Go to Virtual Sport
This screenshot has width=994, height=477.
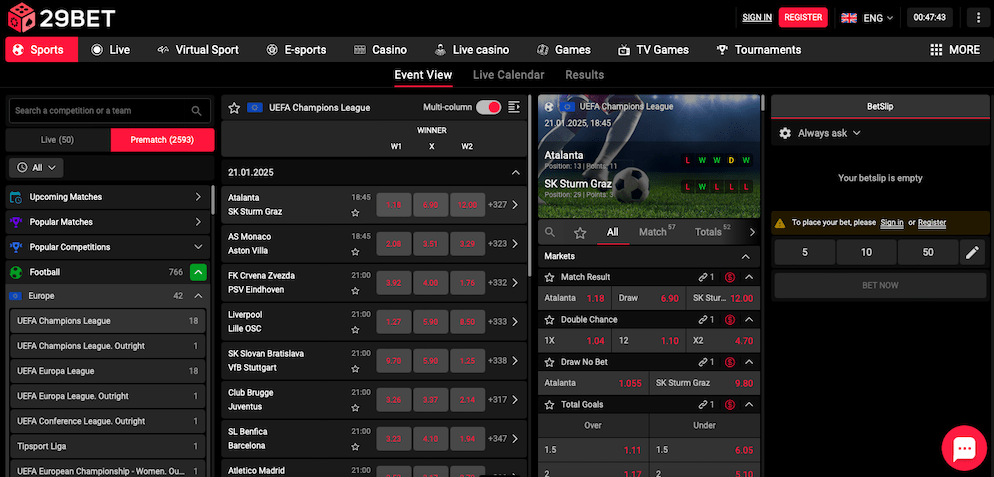(x=198, y=49)
